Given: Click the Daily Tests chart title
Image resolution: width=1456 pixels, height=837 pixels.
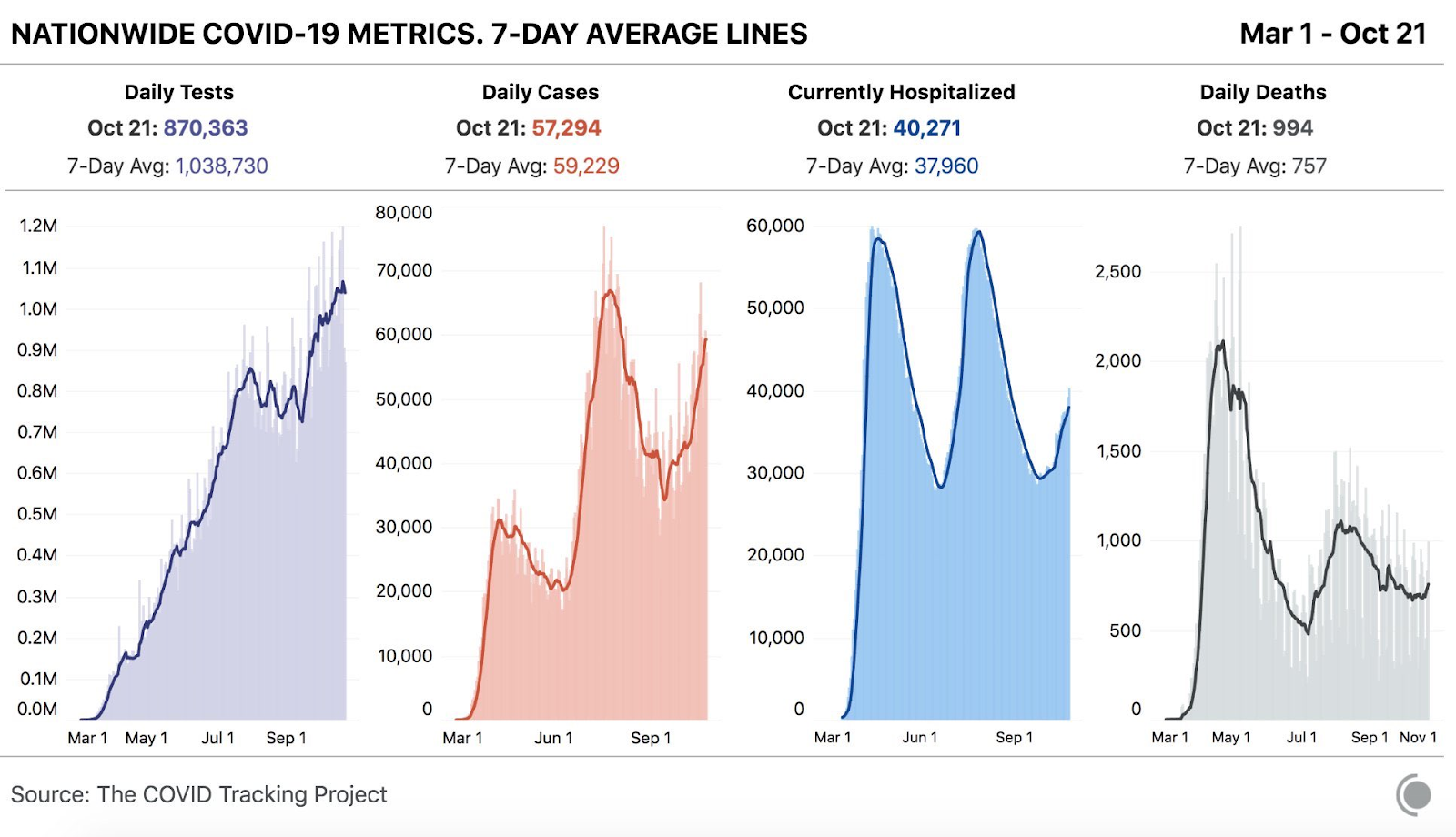Looking at the screenshot, I should click(x=179, y=92).
